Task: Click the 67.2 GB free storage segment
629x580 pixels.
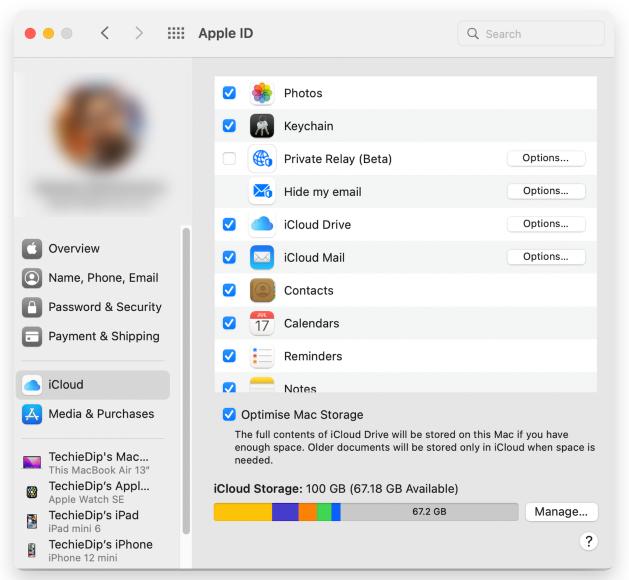Action: click(x=430, y=512)
